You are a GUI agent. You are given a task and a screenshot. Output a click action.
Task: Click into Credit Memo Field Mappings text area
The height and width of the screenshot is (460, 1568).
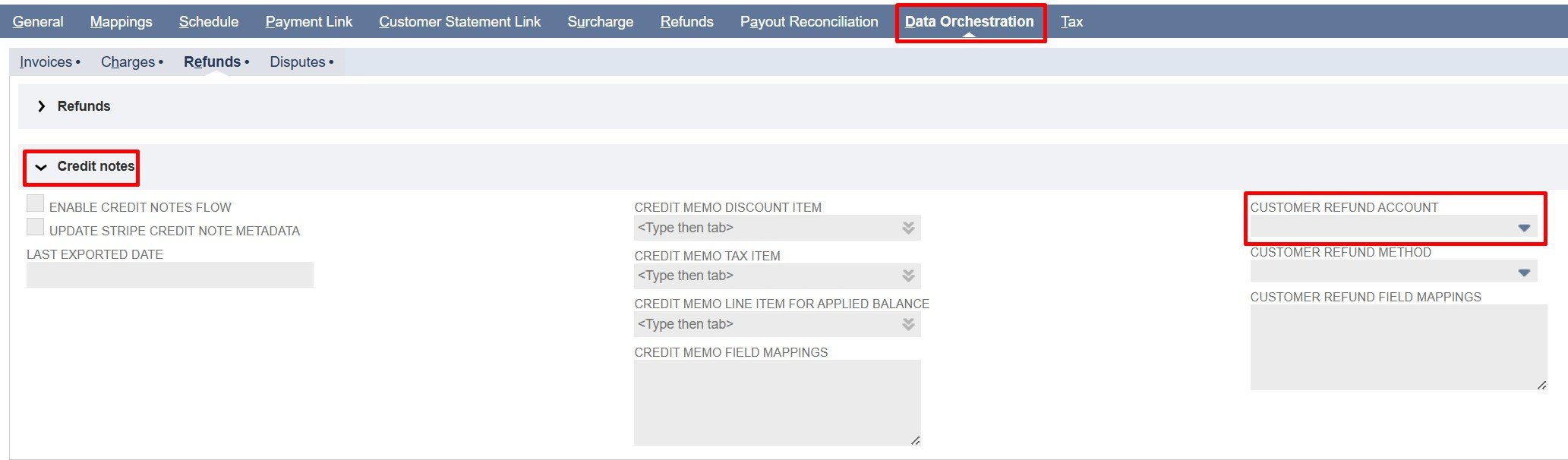[x=776, y=402]
